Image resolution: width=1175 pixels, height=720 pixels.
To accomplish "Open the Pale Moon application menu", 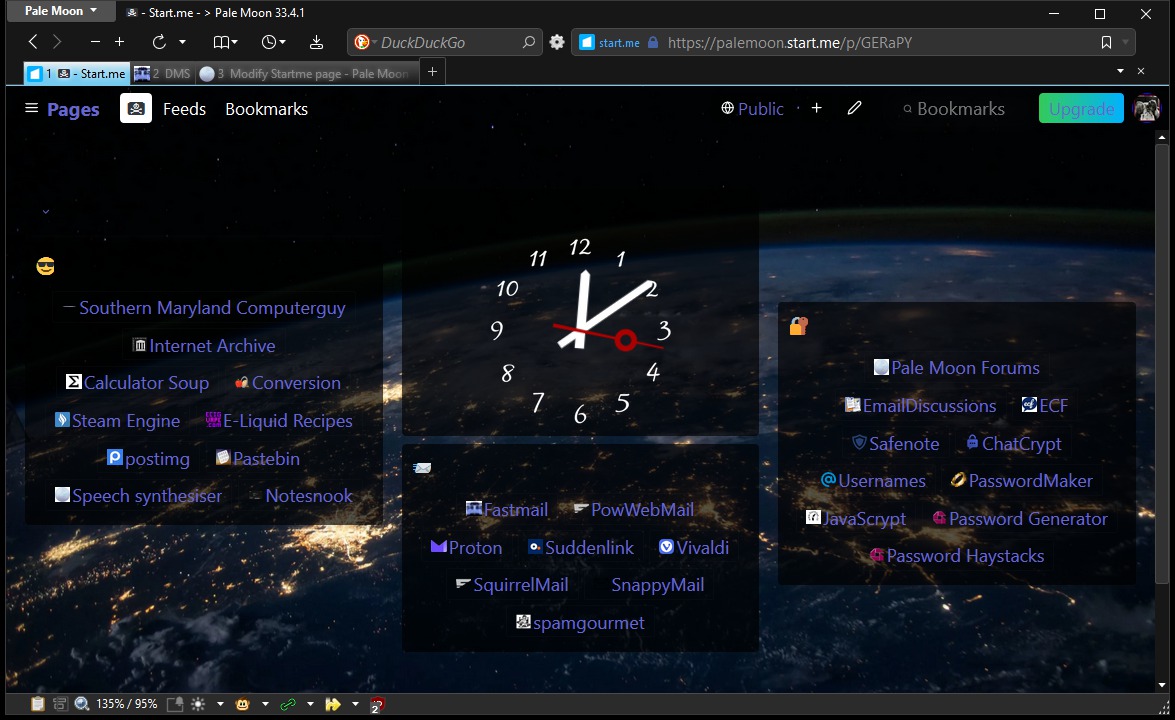I will pyautogui.click(x=61, y=11).
